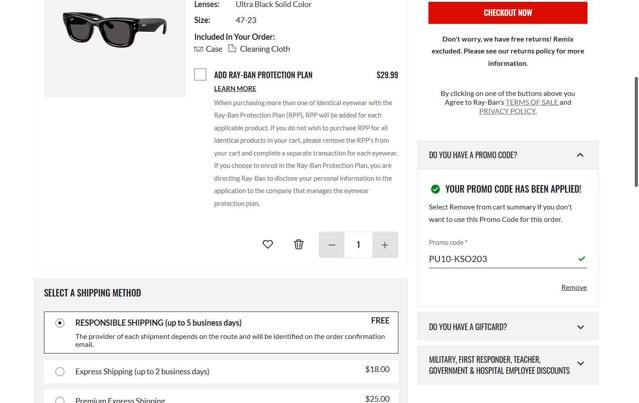639x403 pixels.
Task: Remove item with trash icon
Action: [x=298, y=244]
